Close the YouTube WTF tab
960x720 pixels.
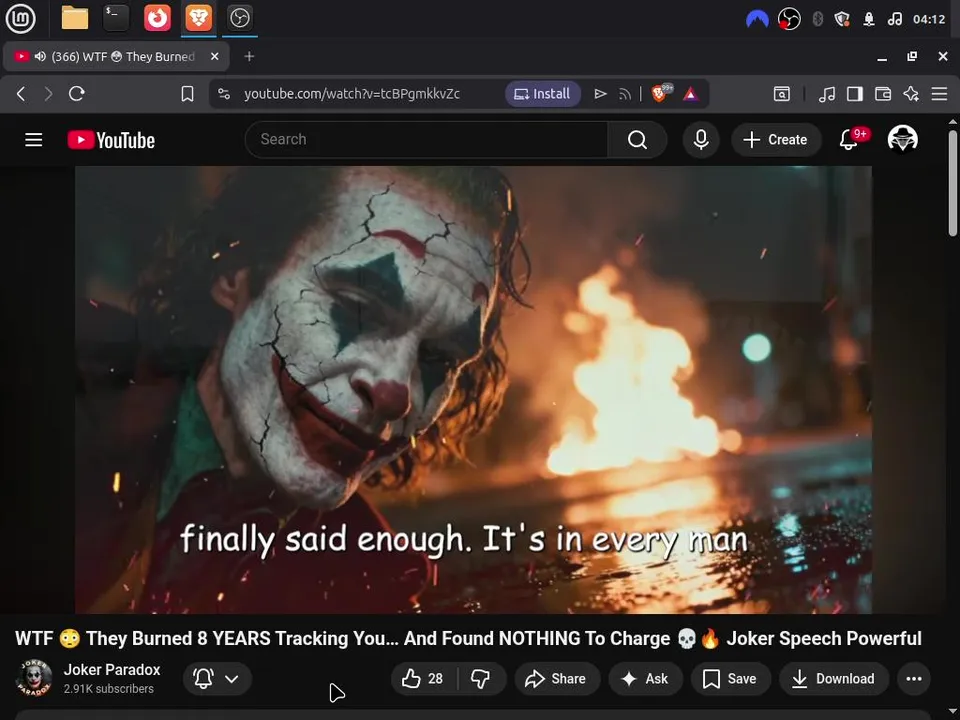tap(214, 56)
